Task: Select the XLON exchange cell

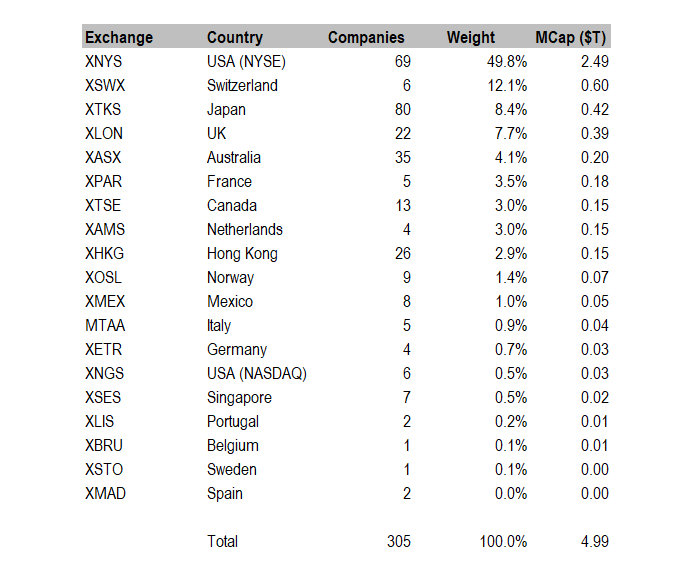Action: (105, 134)
